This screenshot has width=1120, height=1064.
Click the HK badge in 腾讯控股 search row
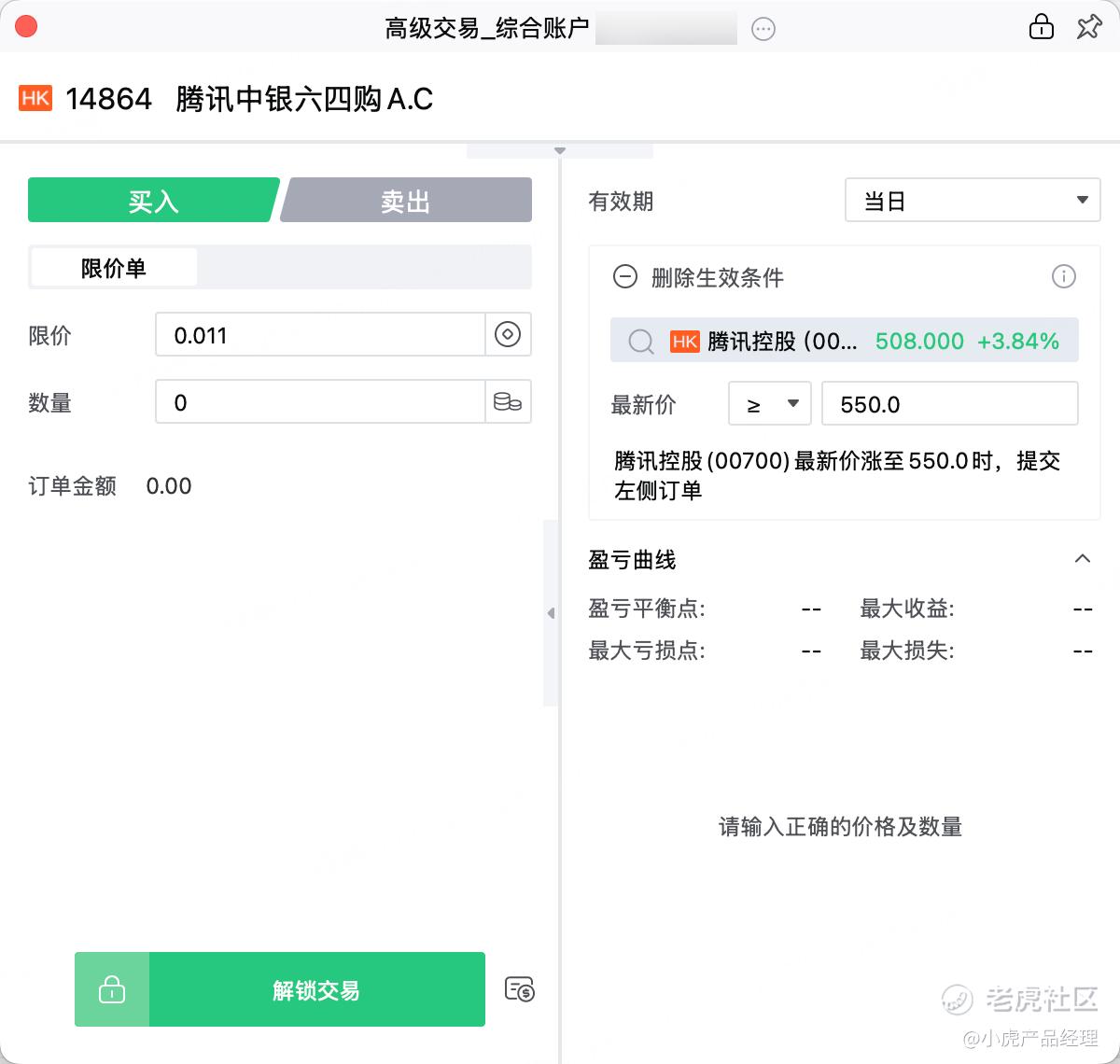(x=685, y=342)
